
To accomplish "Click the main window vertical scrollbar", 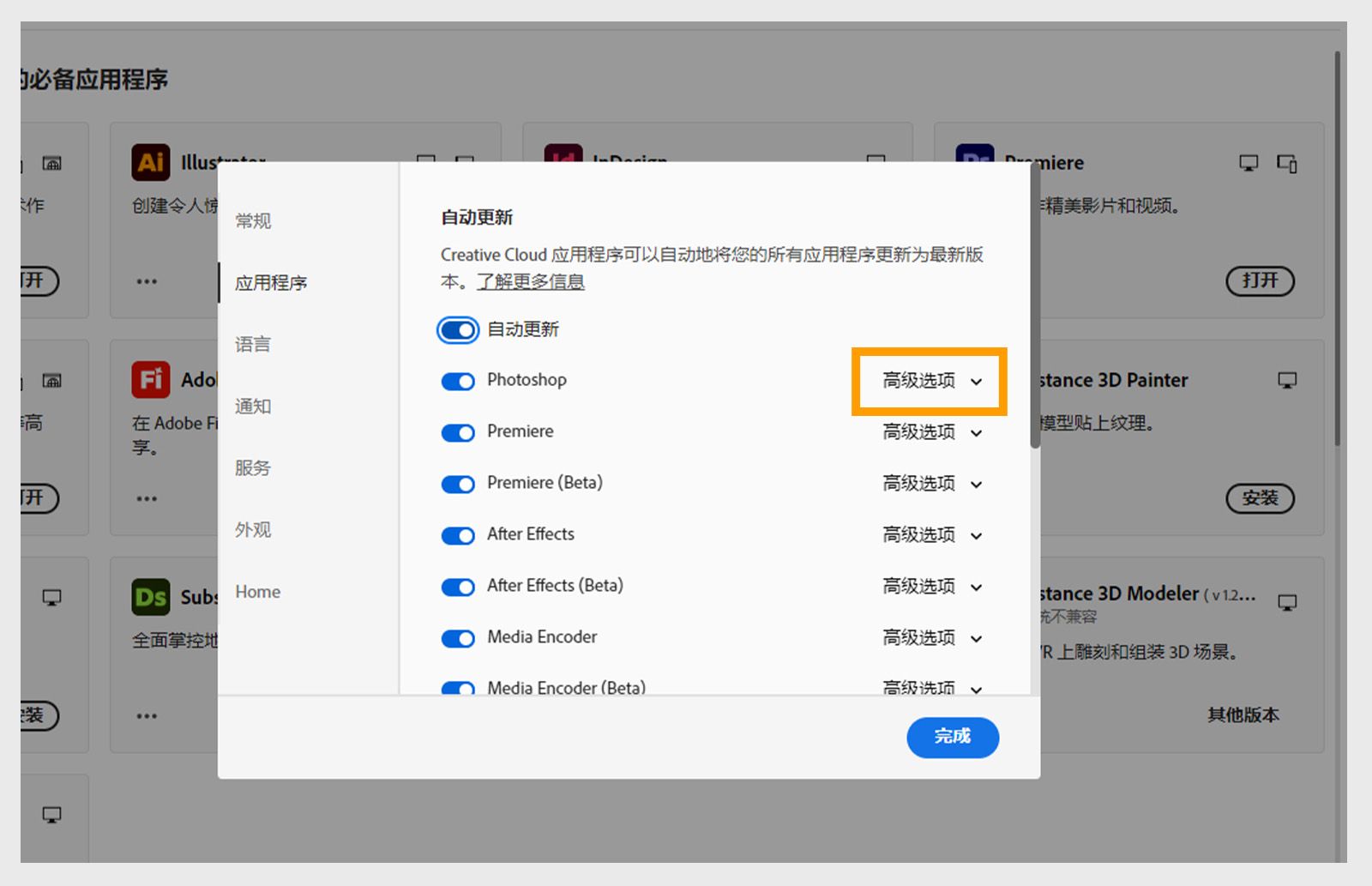I will point(1337,249).
